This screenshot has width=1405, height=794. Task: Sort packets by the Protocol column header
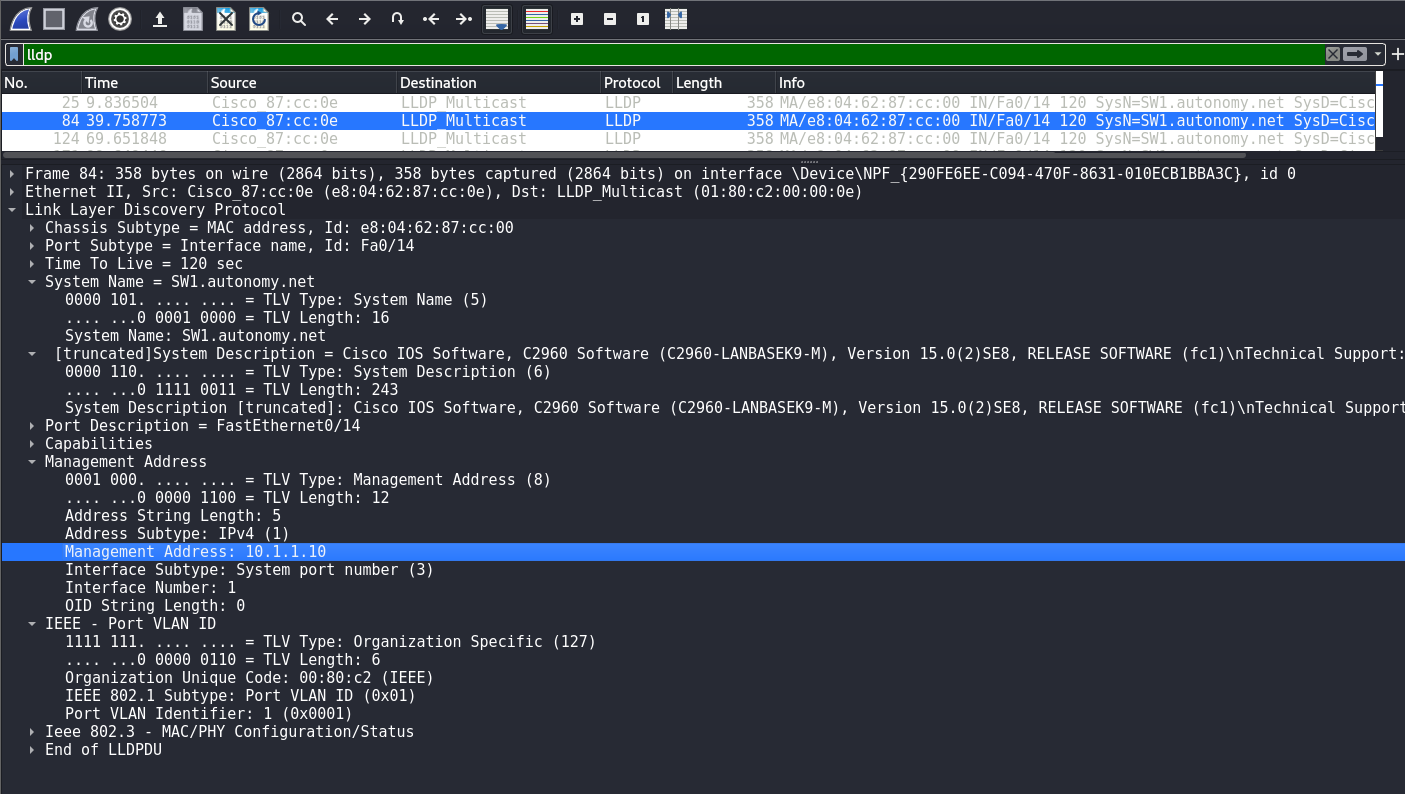coord(632,83)
